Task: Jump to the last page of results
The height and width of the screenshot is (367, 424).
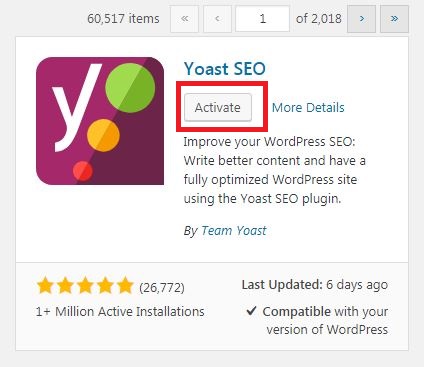Action: [394, 19]
